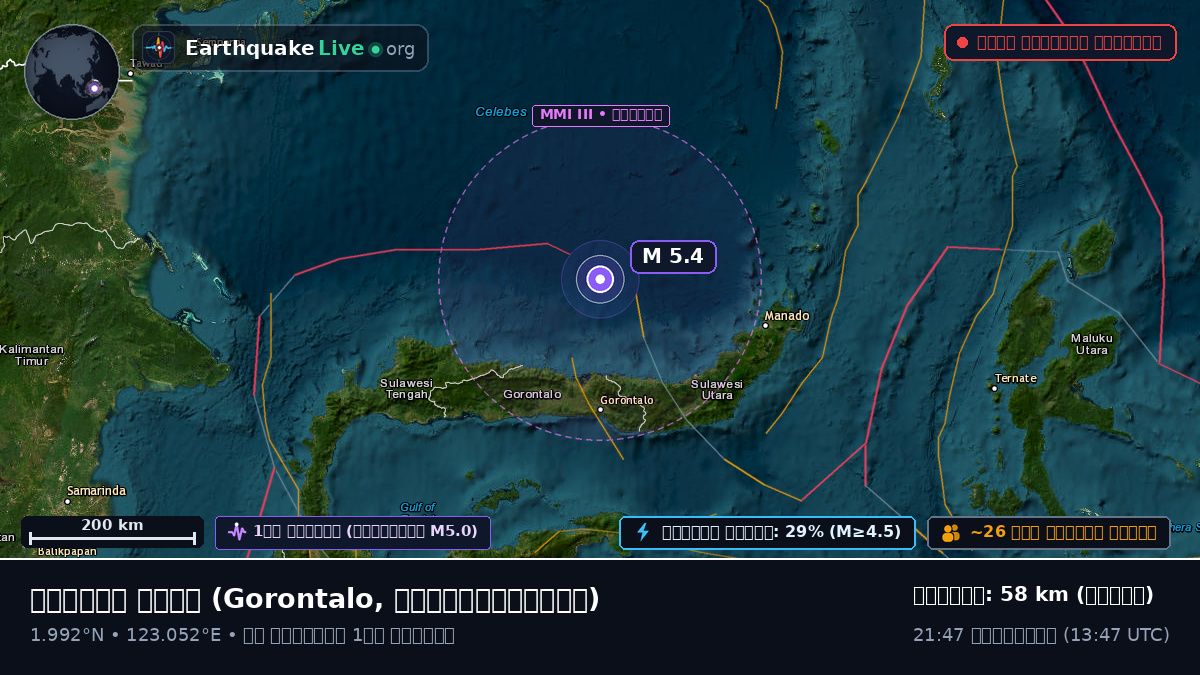The width and height of the screenshot is (1200, 675).
Task: Click the EarthquakeLive compass logo icon
Action: click(158, 48)
